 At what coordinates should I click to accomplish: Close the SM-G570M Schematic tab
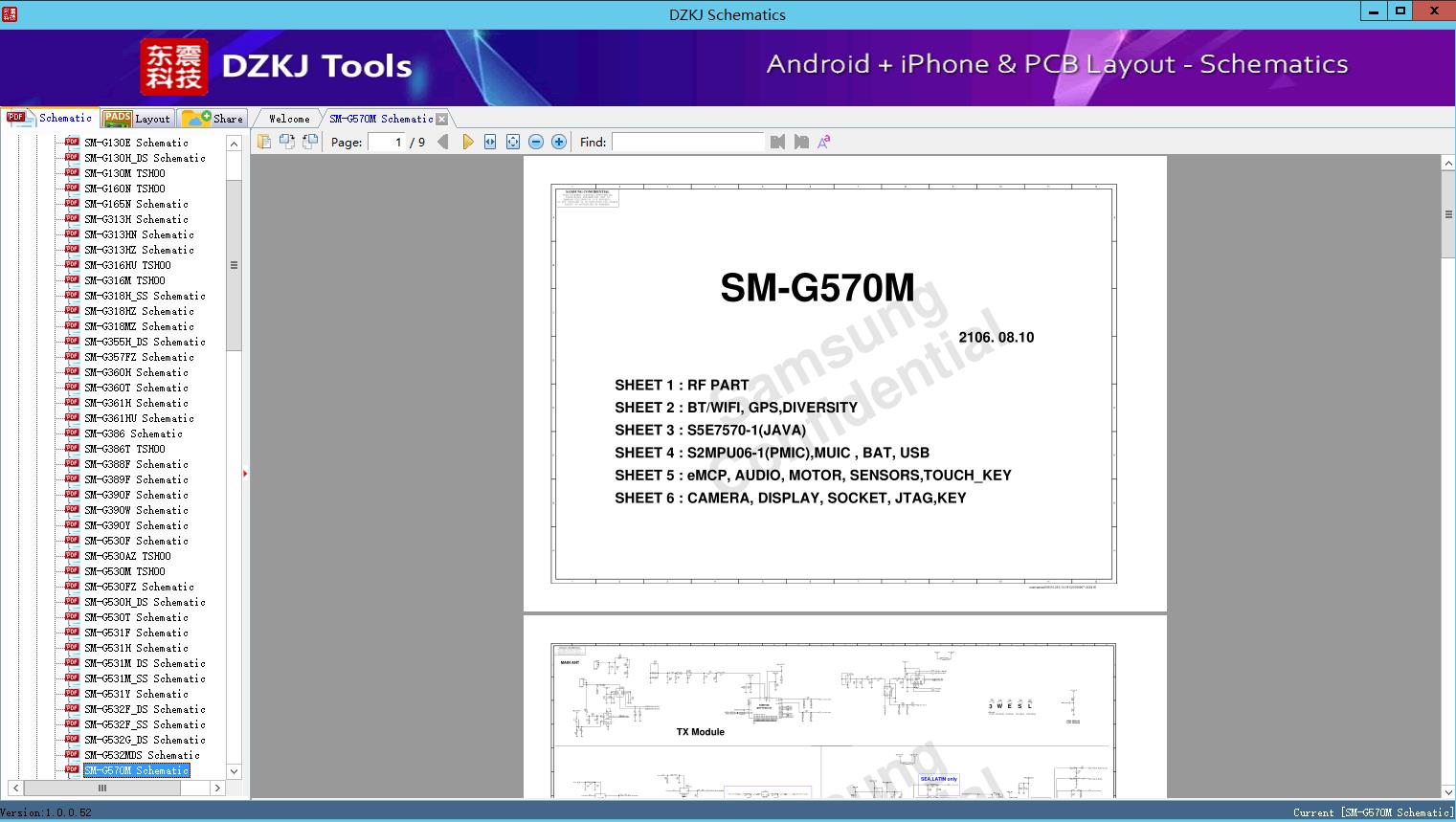tap(441, 120)
